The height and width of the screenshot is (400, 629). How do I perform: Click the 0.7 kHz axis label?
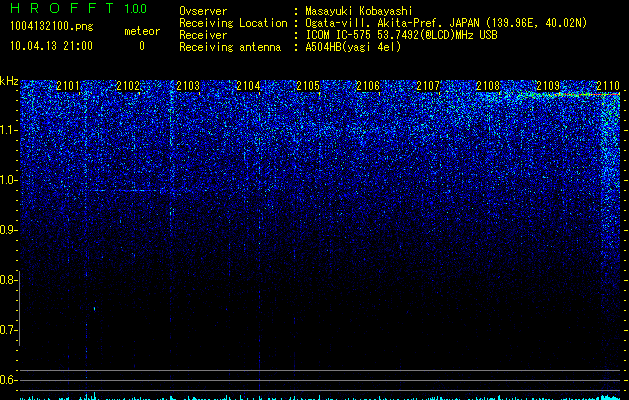[x=8, y=330]
